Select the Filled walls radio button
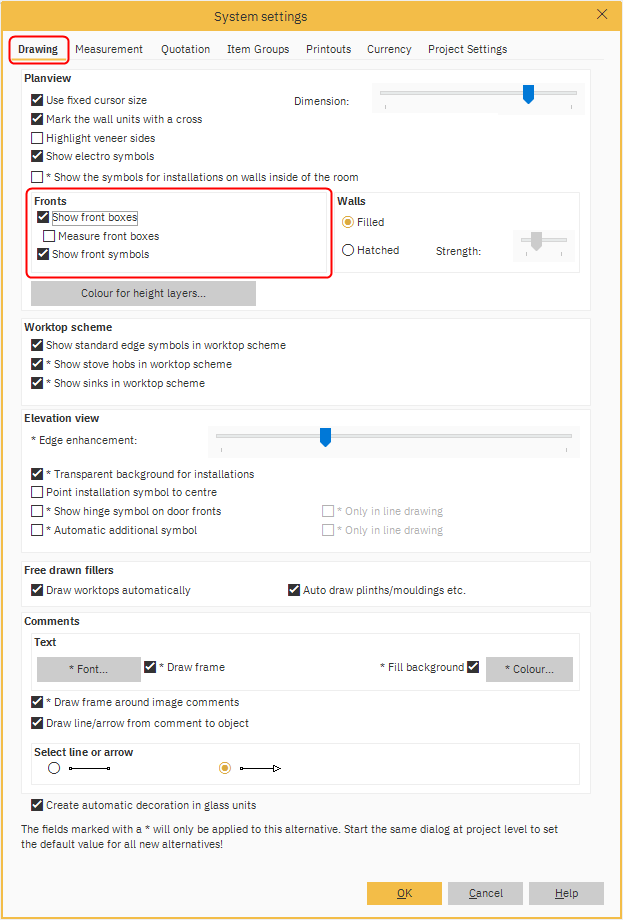 (348, 222)
